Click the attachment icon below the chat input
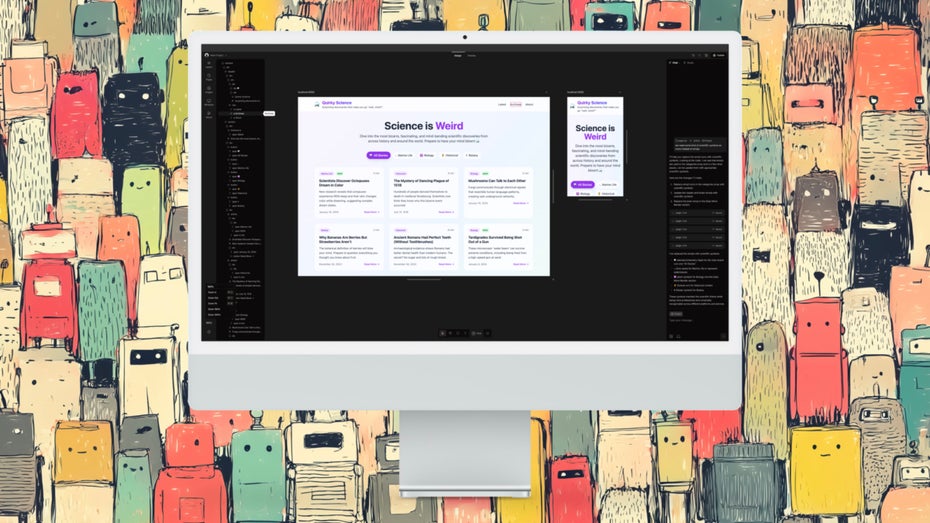This screenshot has height=523, width=930. click(x=671, y=336)
